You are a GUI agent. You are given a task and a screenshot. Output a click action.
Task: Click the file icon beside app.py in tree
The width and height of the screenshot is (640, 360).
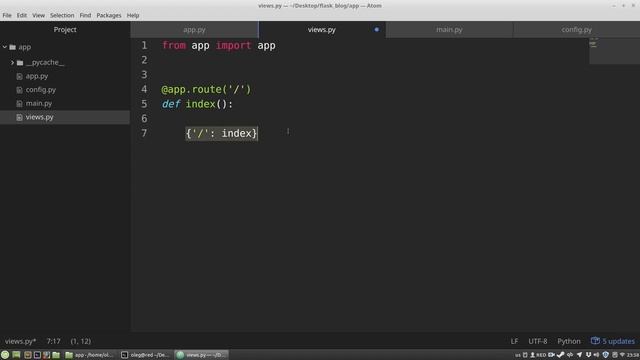pyautogui.click(x=19, y=76)
